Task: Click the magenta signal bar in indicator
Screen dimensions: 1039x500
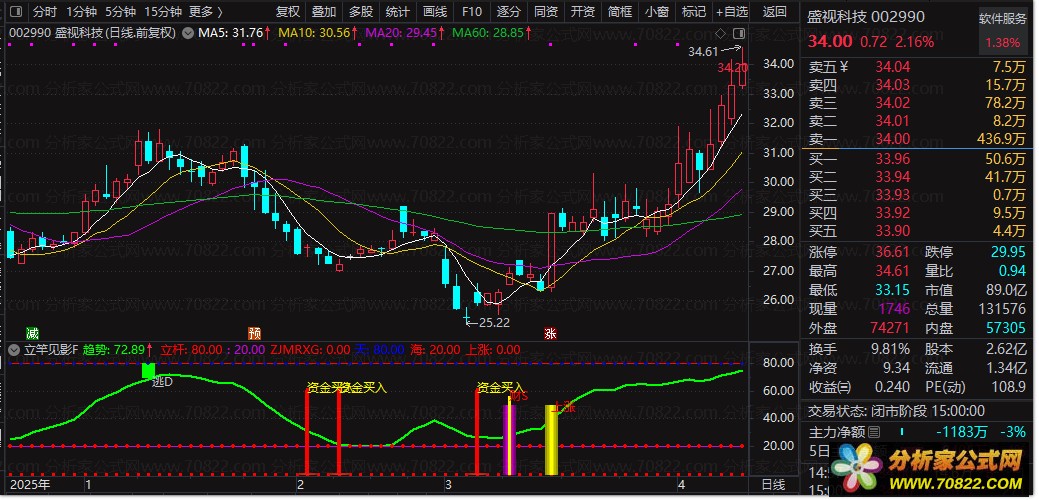Action: (510, 440)
